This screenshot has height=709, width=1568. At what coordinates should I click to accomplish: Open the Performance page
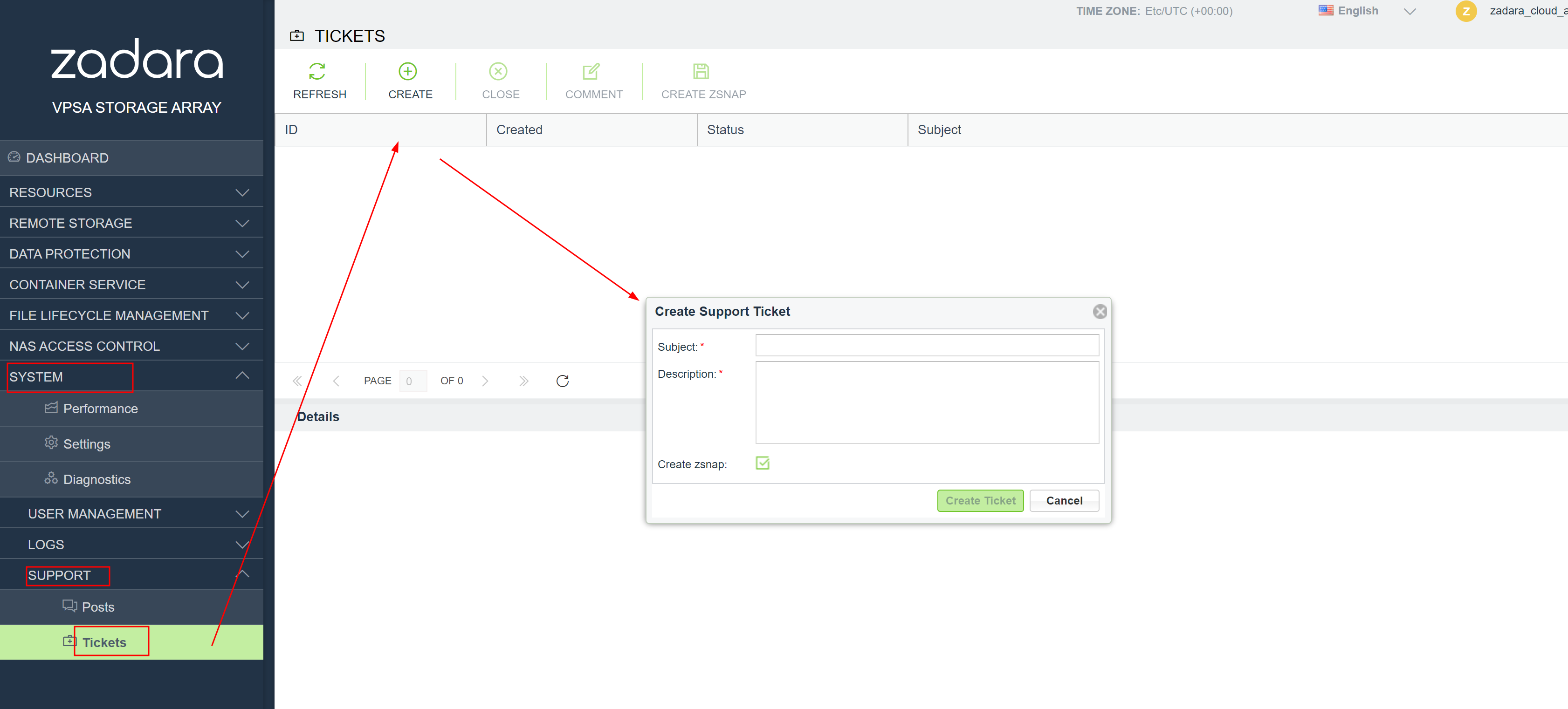click(131, 409)
